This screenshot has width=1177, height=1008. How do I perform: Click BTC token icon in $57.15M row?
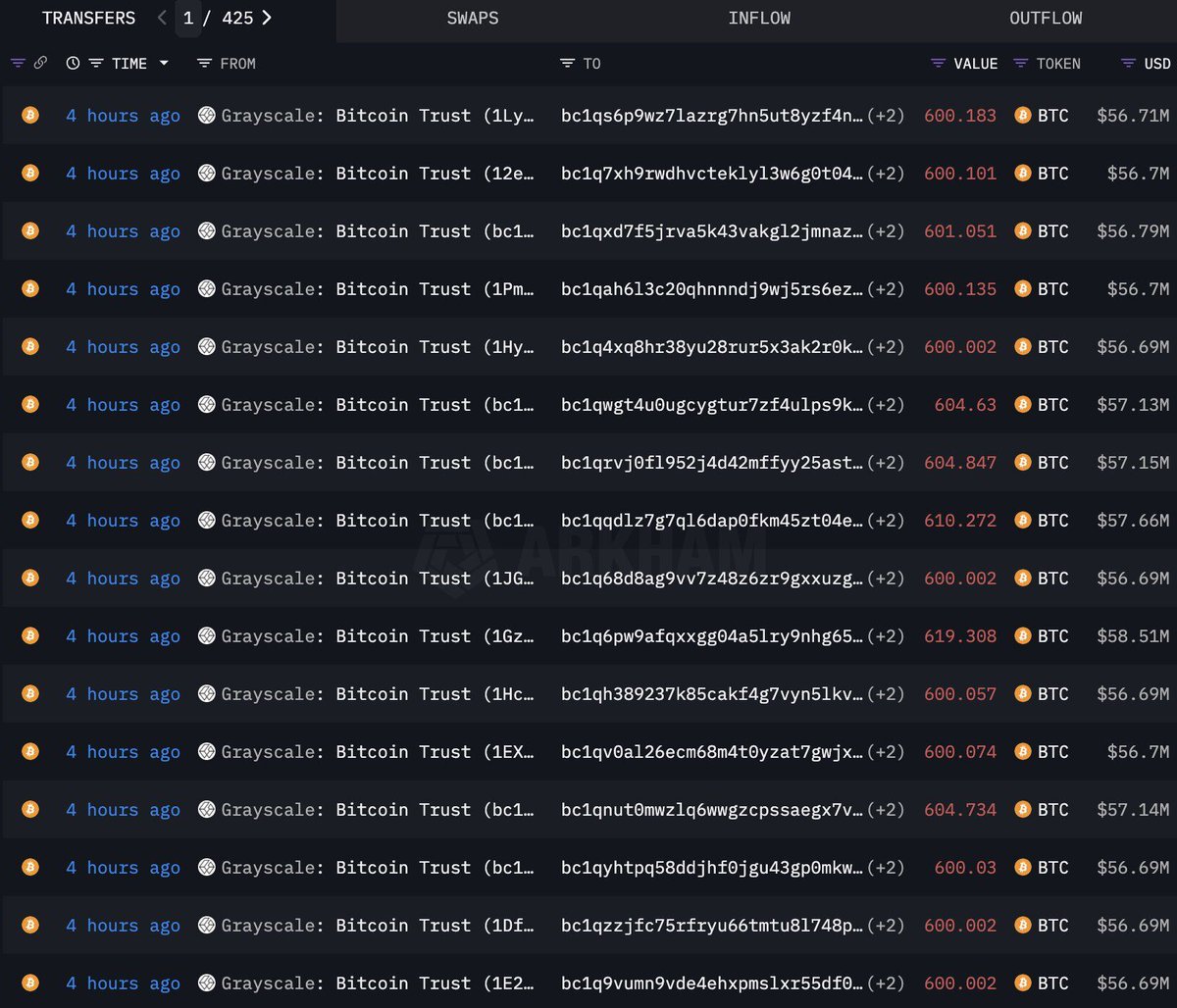pos(1023,462)
